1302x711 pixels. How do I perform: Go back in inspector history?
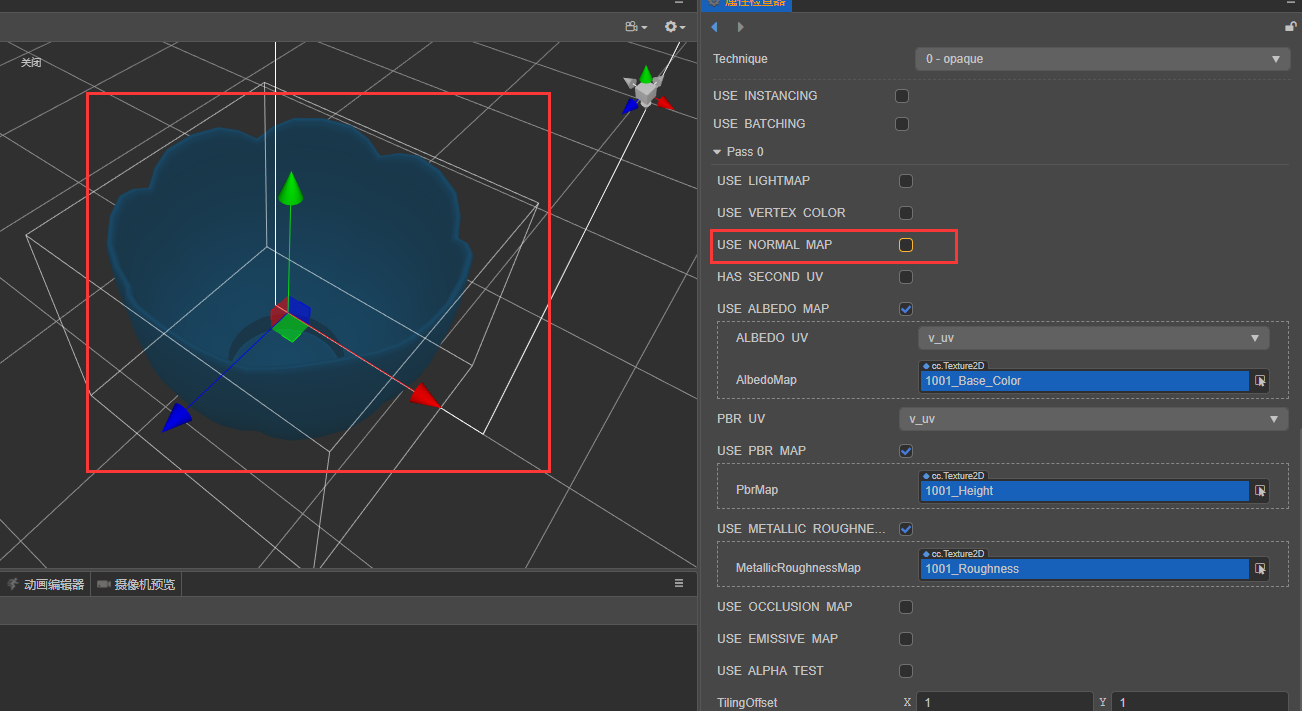tap(714, 27)
